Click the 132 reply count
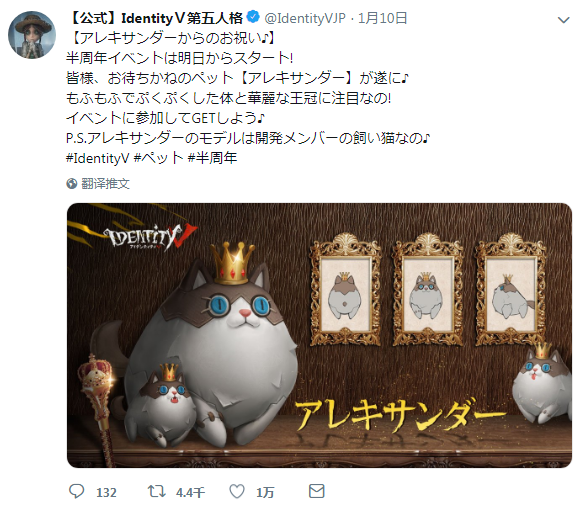Viewport: 580px width, 505px height. tap(107, 492)
